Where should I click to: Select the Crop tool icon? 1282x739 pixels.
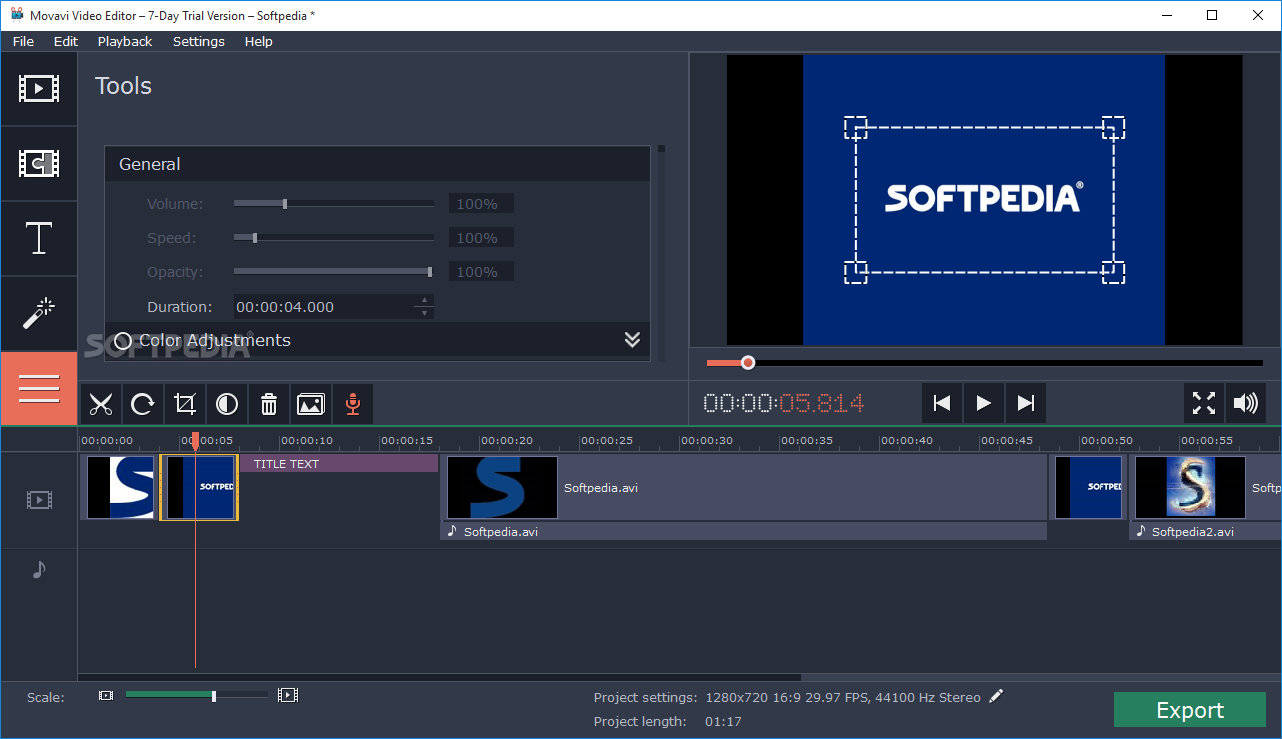coord(185,404)
